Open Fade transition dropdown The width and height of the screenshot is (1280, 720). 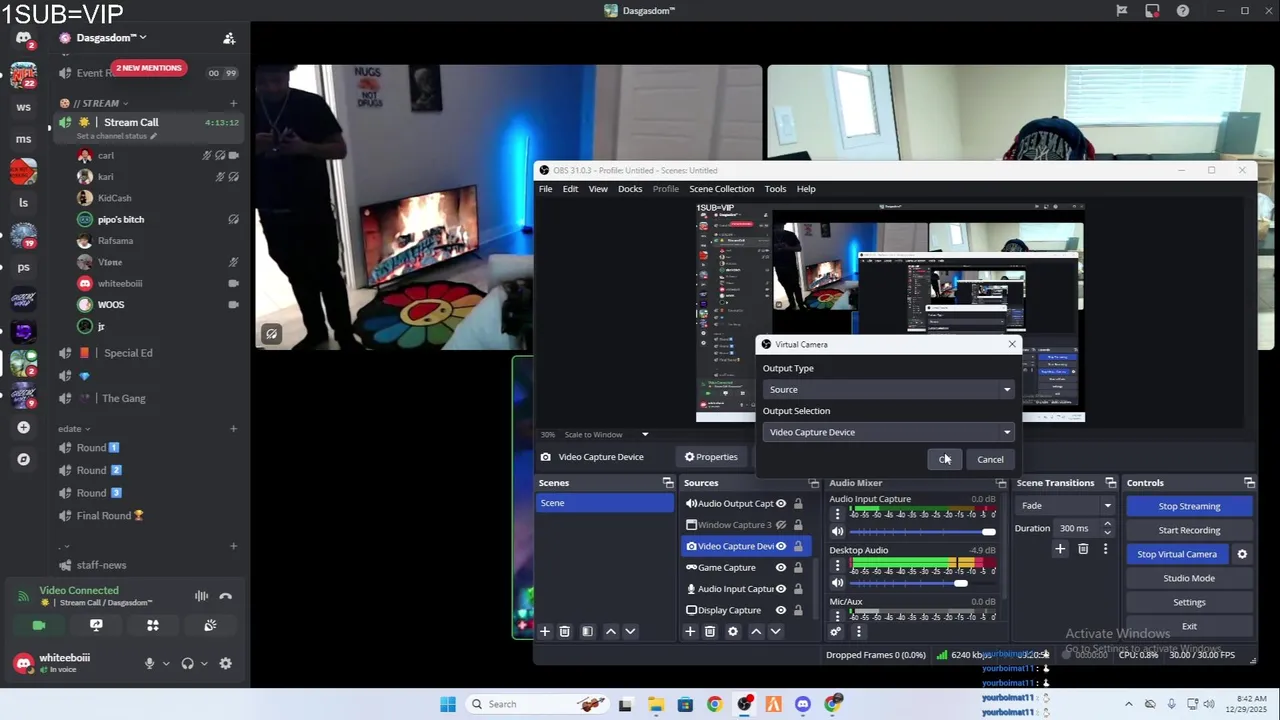(1066, 506)
